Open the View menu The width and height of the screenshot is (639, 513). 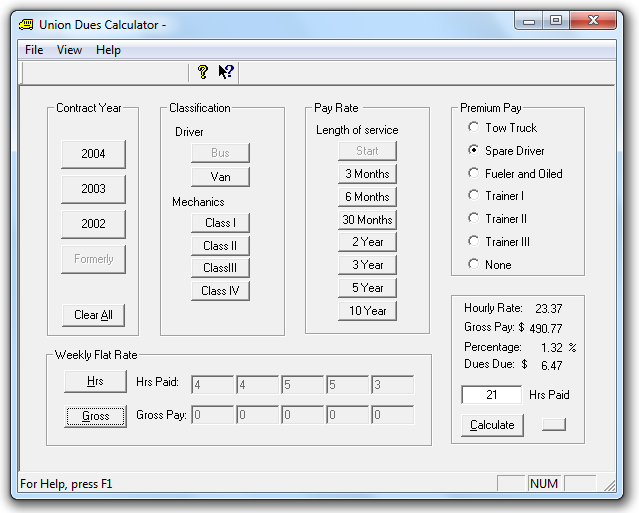(x=70, y=50)
